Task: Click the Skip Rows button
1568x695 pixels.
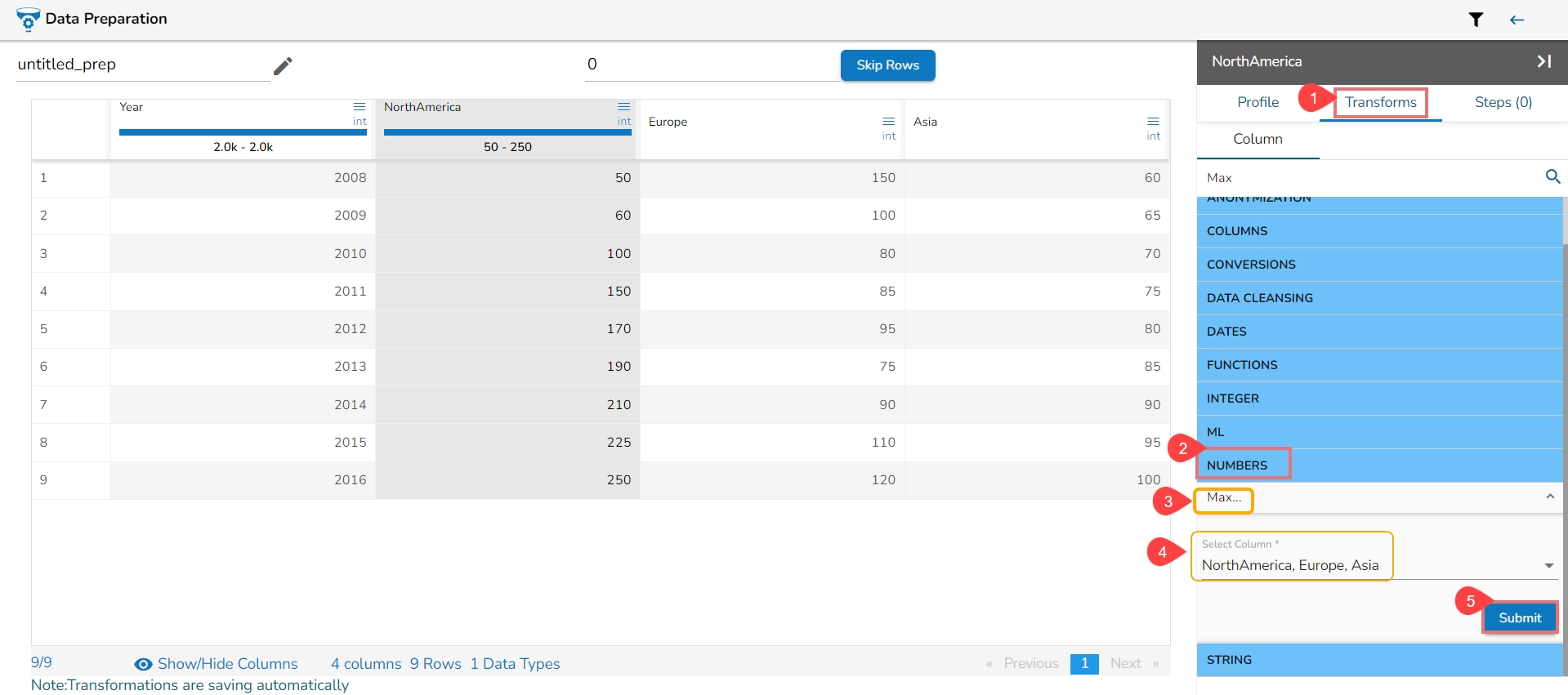Action: [887, 65]
